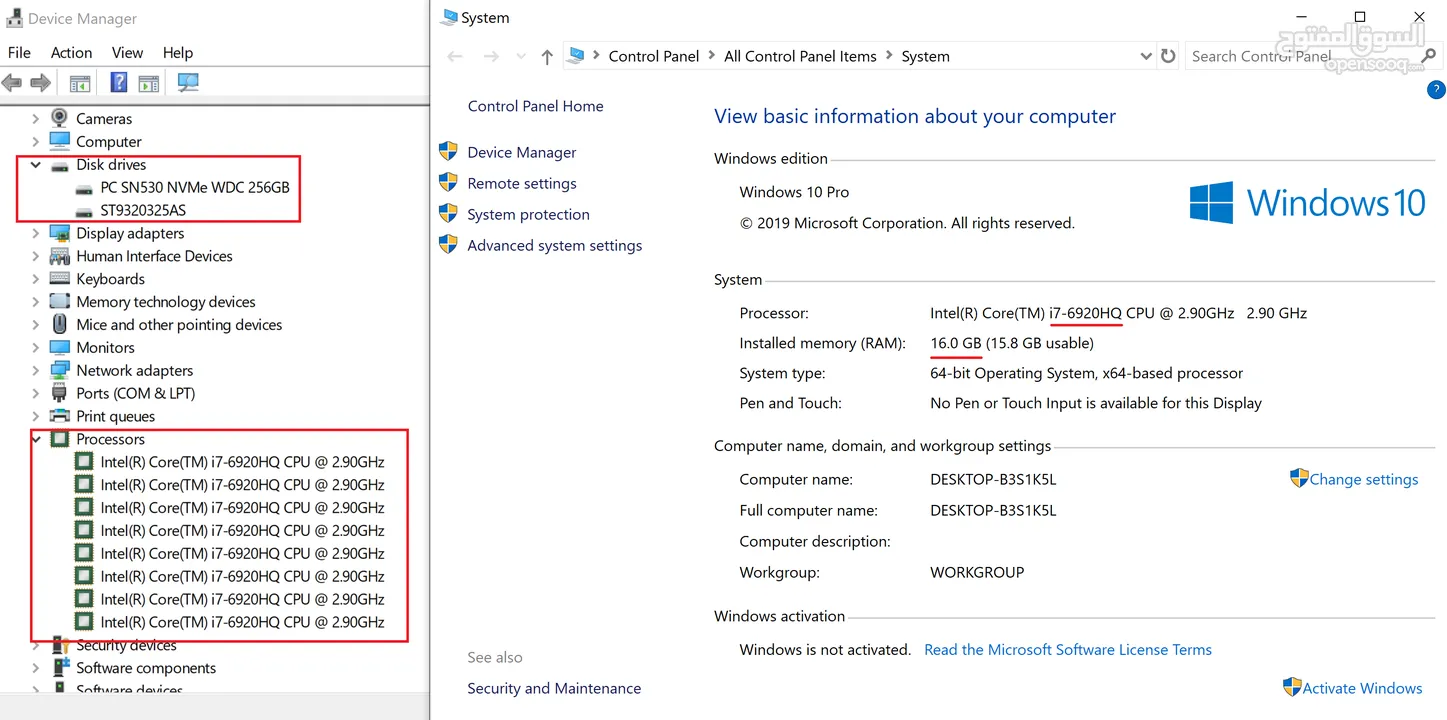
Task: Click the Back arrow in System window
Action: click(x=455, y=57)
